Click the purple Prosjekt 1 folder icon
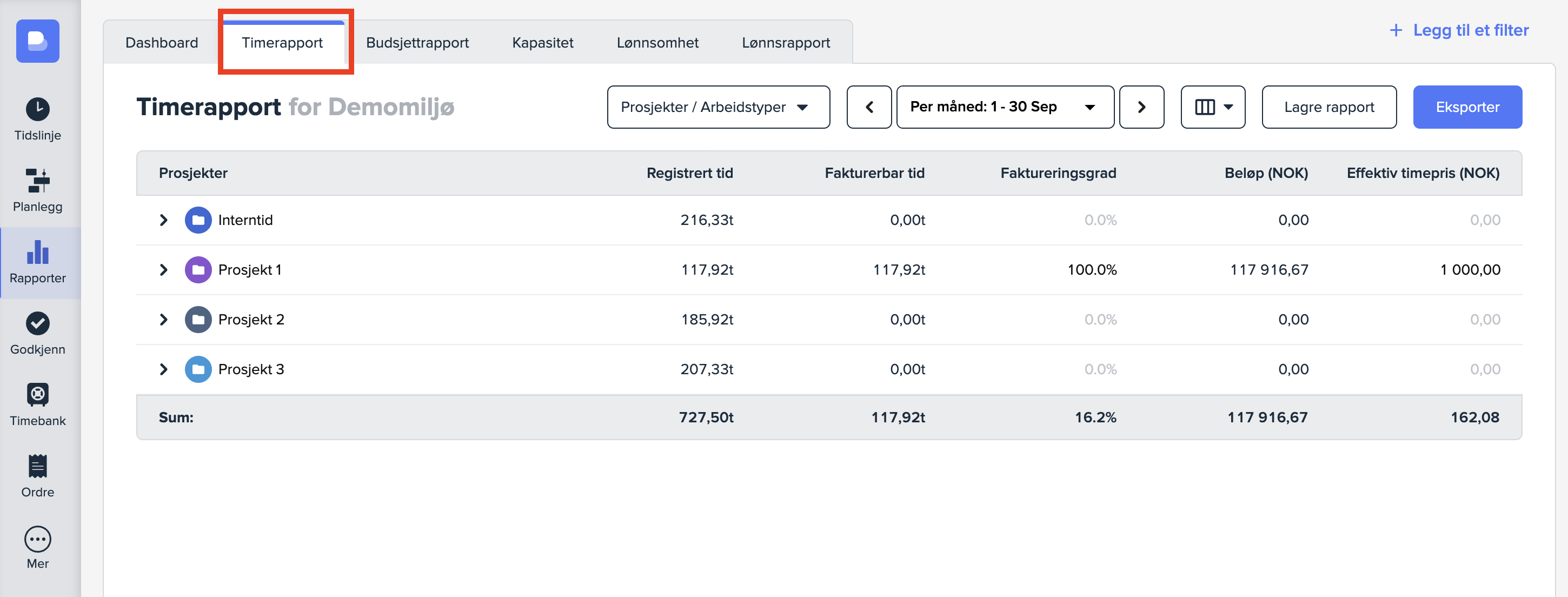The height and width of the screenshot is (597, 1568). [x=198, y=270]
